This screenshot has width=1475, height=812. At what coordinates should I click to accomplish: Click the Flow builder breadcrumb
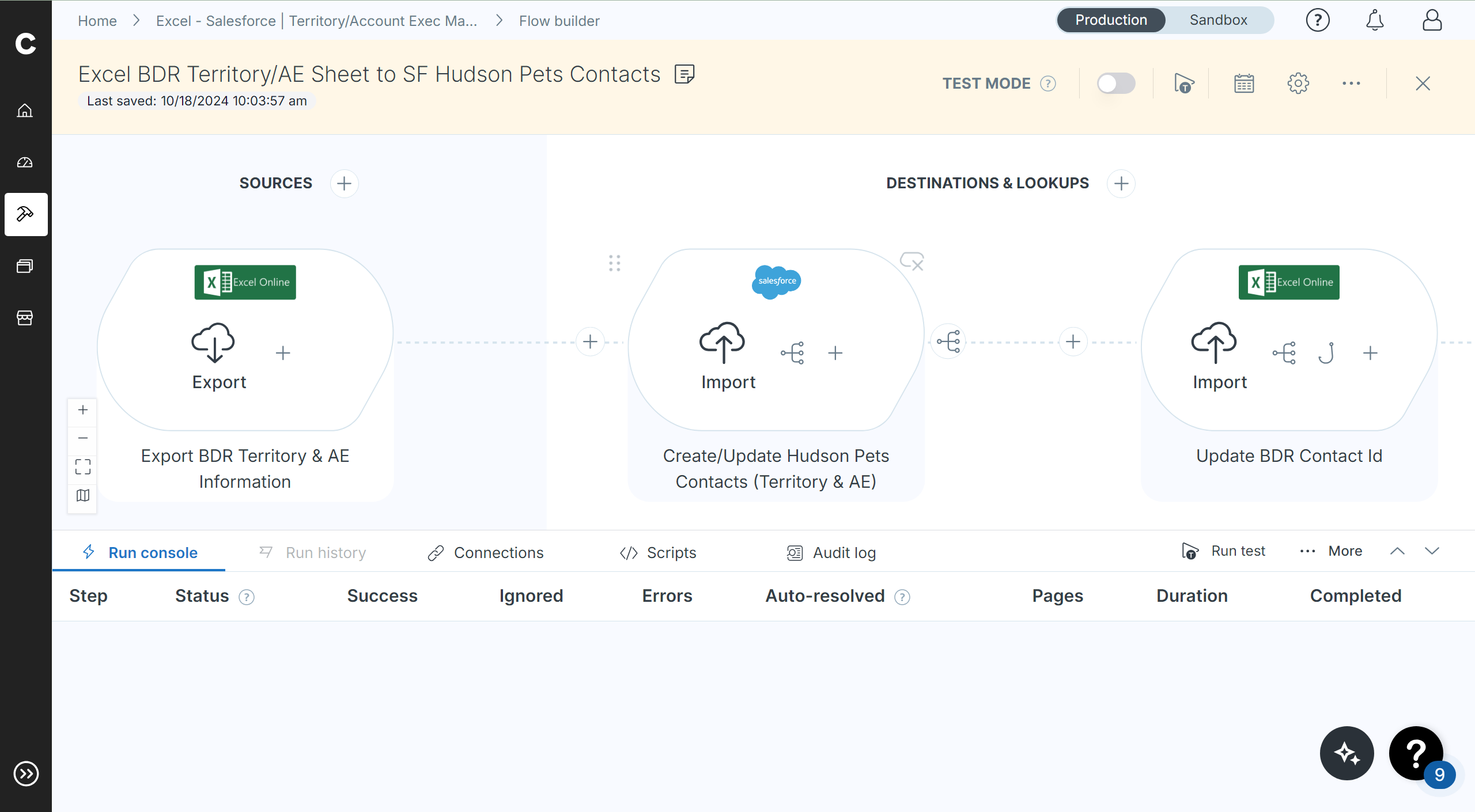pos(559,21)
